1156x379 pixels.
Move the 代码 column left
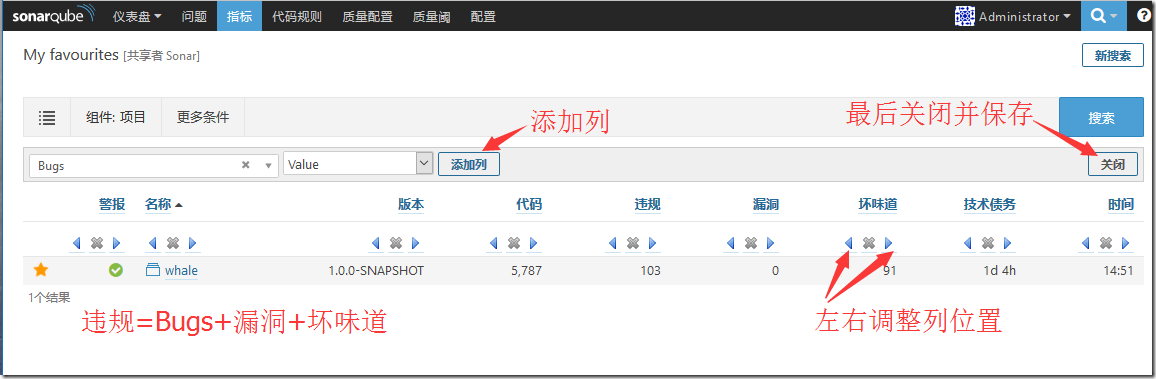point(494,243)
